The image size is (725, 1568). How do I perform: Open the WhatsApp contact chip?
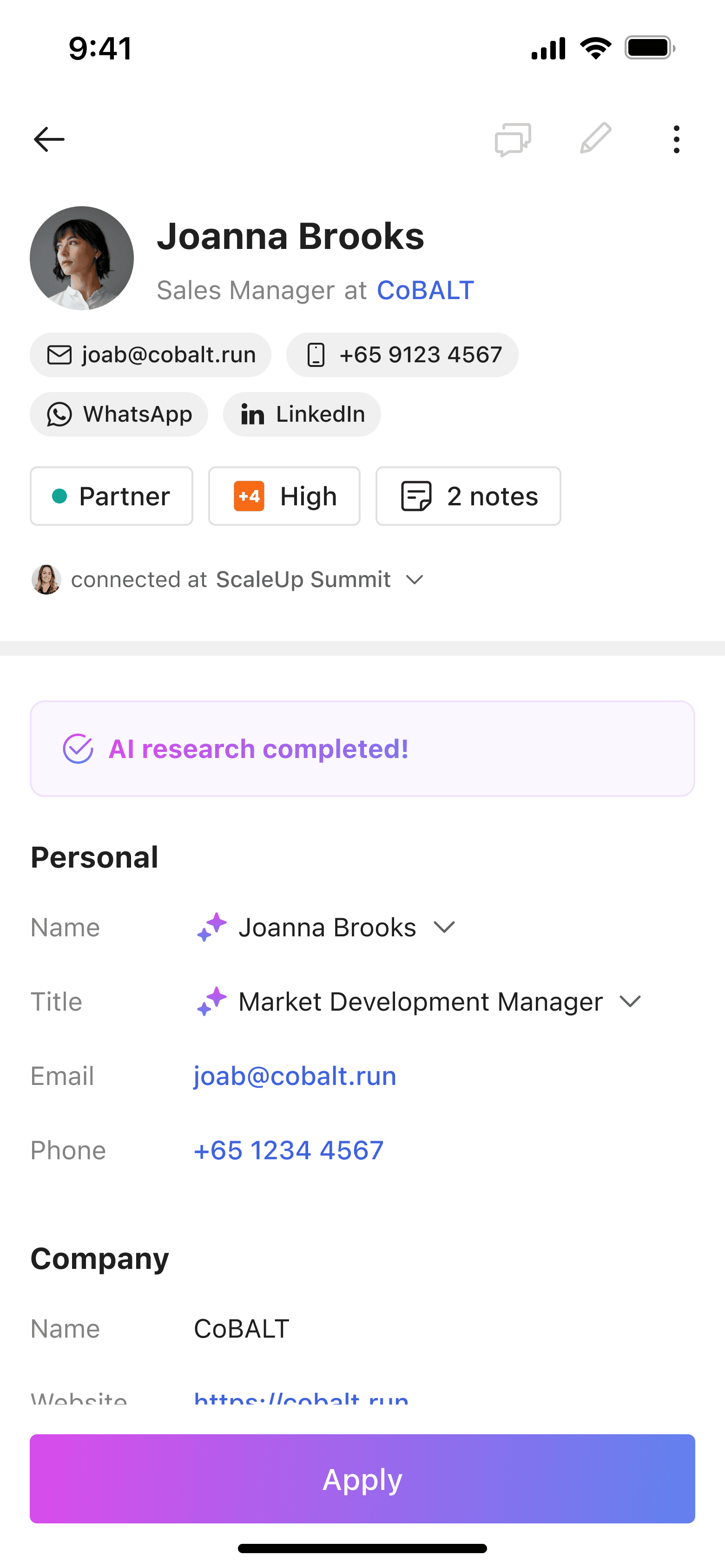(x=119, y=414)
